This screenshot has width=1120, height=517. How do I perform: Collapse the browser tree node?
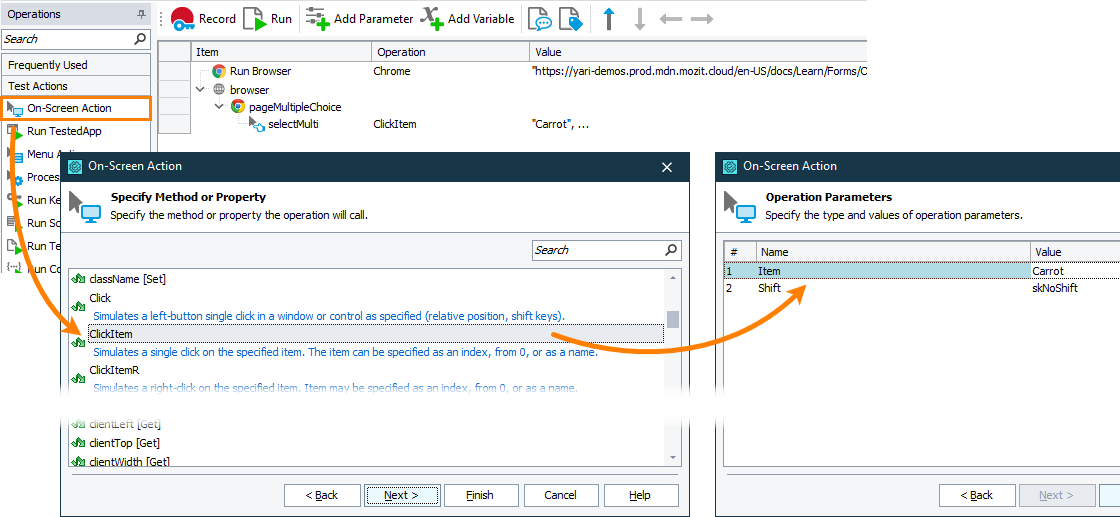click(x=201, y=90)
